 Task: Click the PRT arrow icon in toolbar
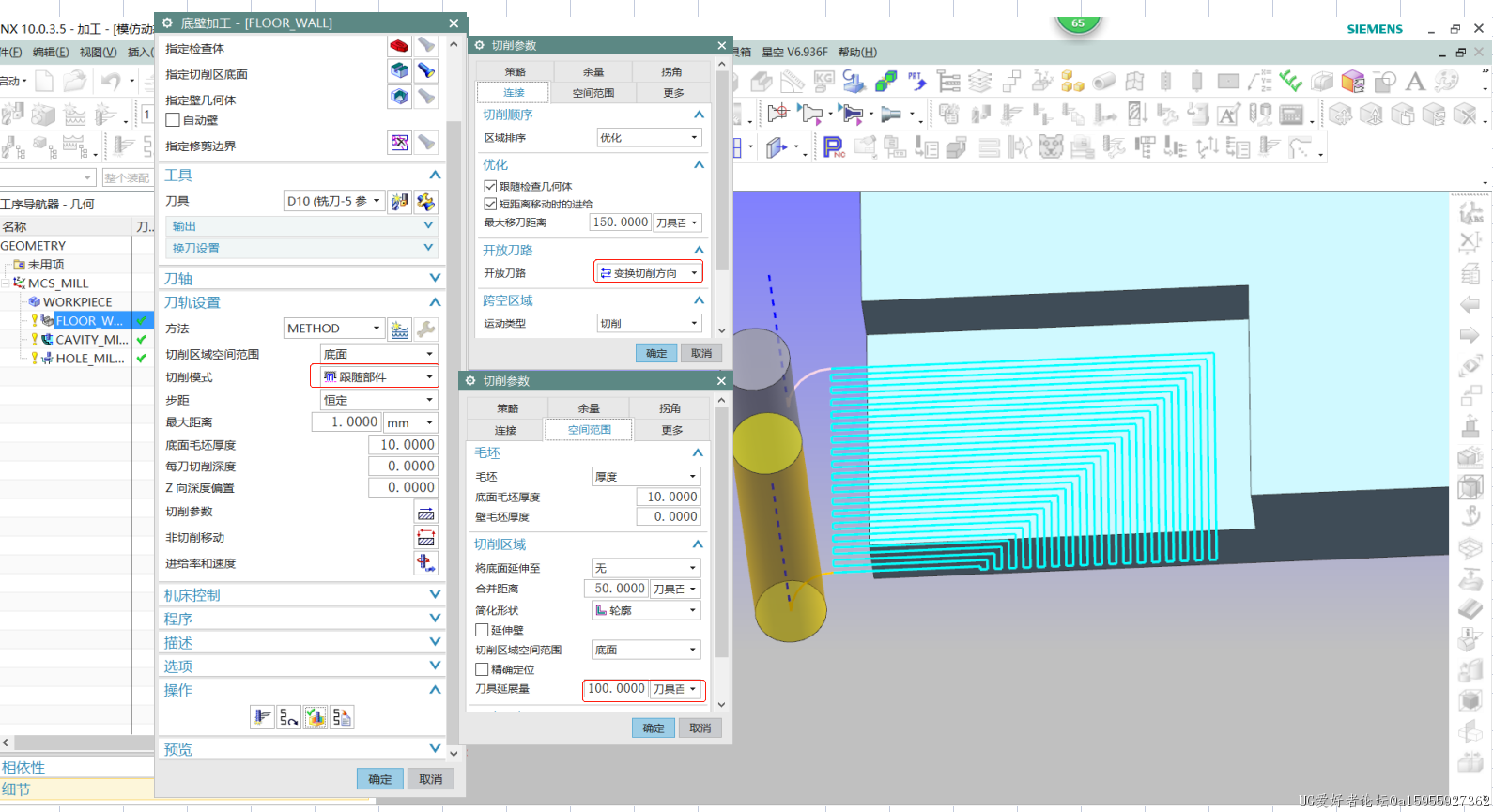click(916, 82)
